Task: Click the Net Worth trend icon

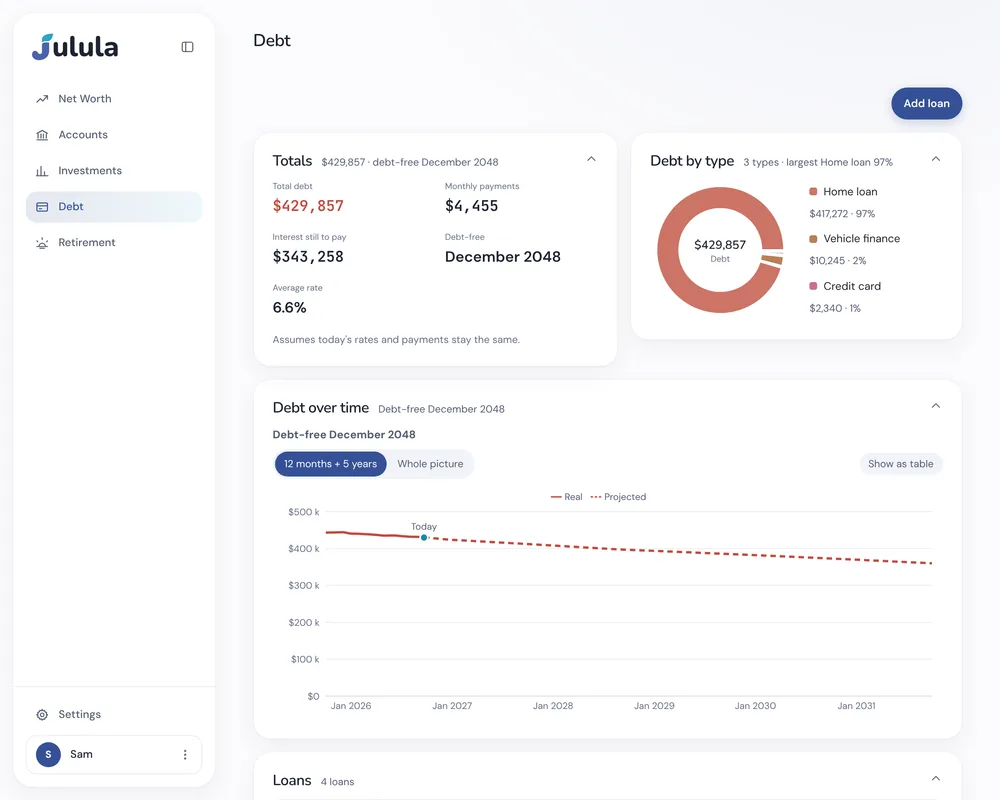Action: pos(42,99)
